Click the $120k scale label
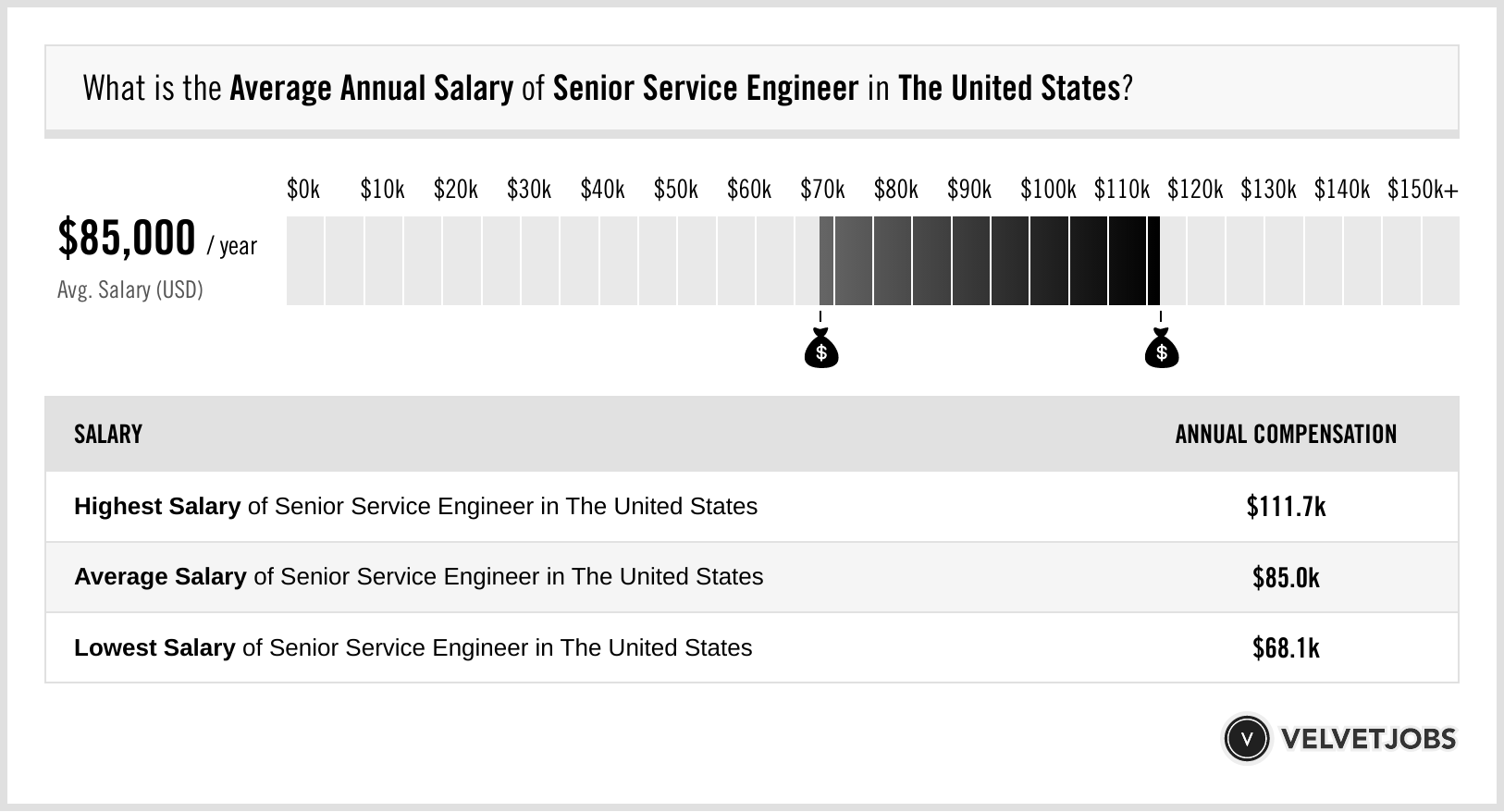1504x812 pixels. (1194, 190)
